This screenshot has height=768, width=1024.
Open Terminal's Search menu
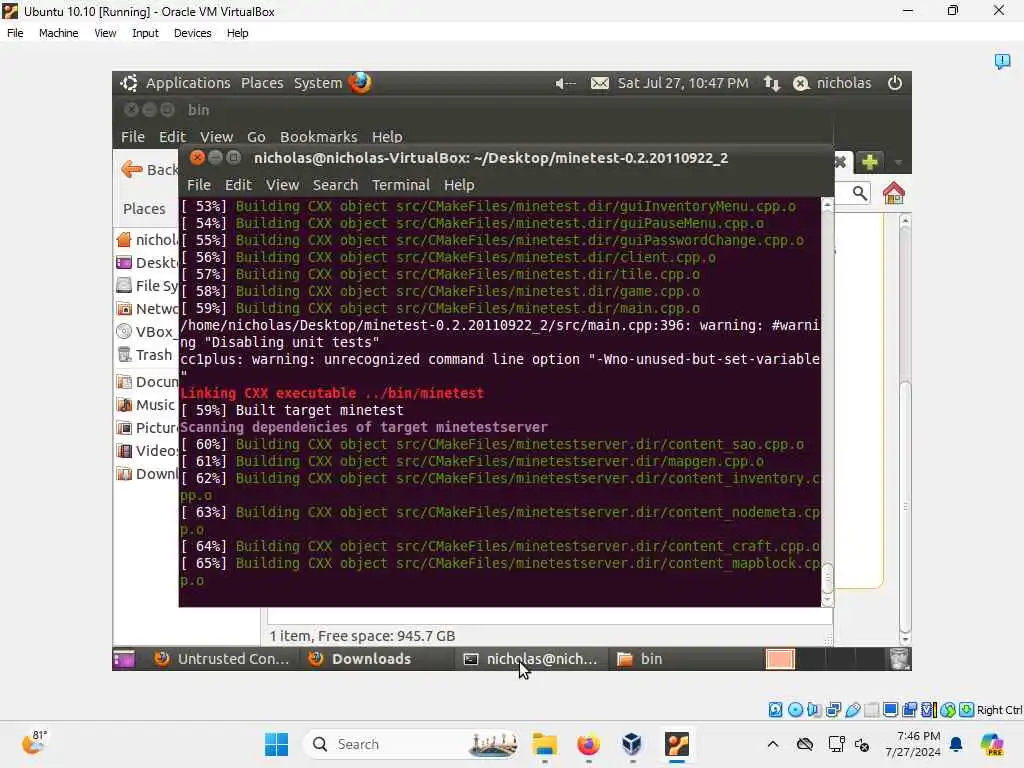(335, 185)
